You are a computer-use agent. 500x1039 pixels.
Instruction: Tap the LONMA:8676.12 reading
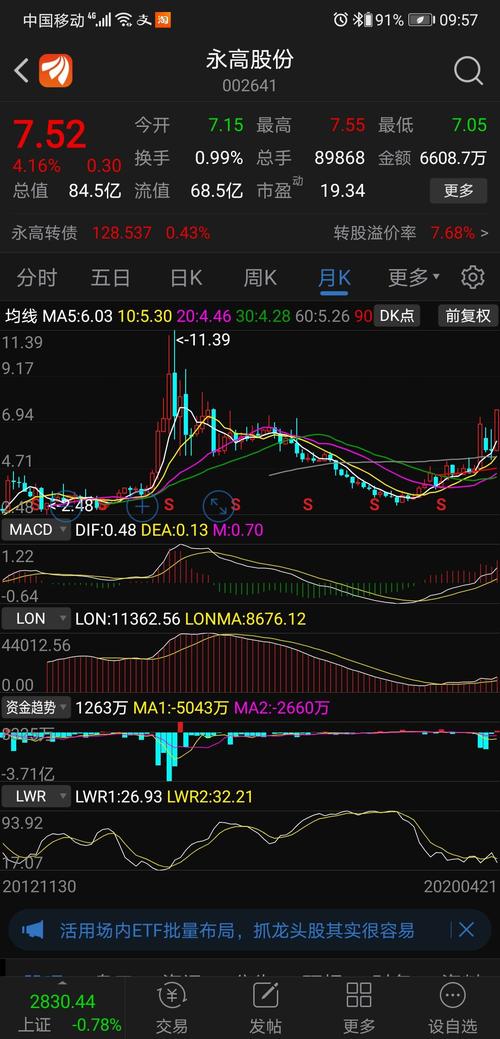coord(245,620)
